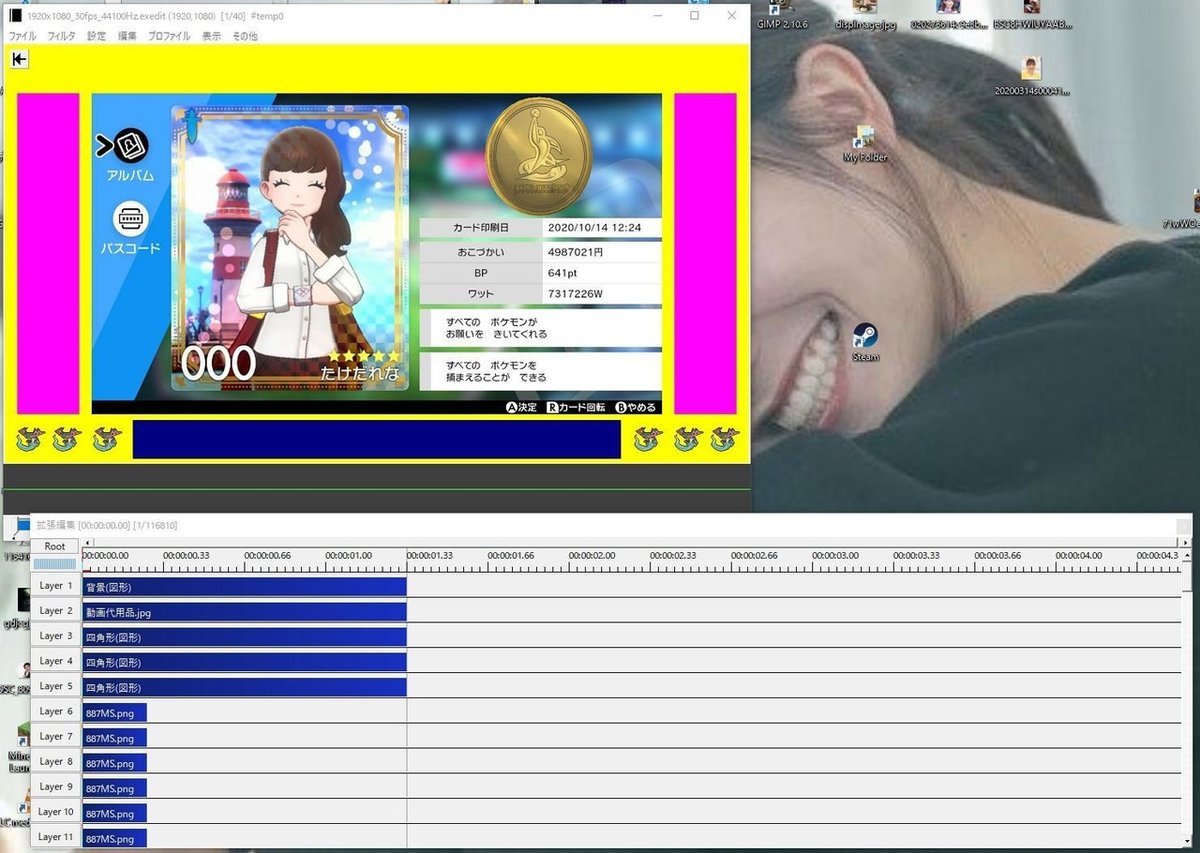
Task: Toggle the Layer 10 button
Action: [x=56, y=812]
